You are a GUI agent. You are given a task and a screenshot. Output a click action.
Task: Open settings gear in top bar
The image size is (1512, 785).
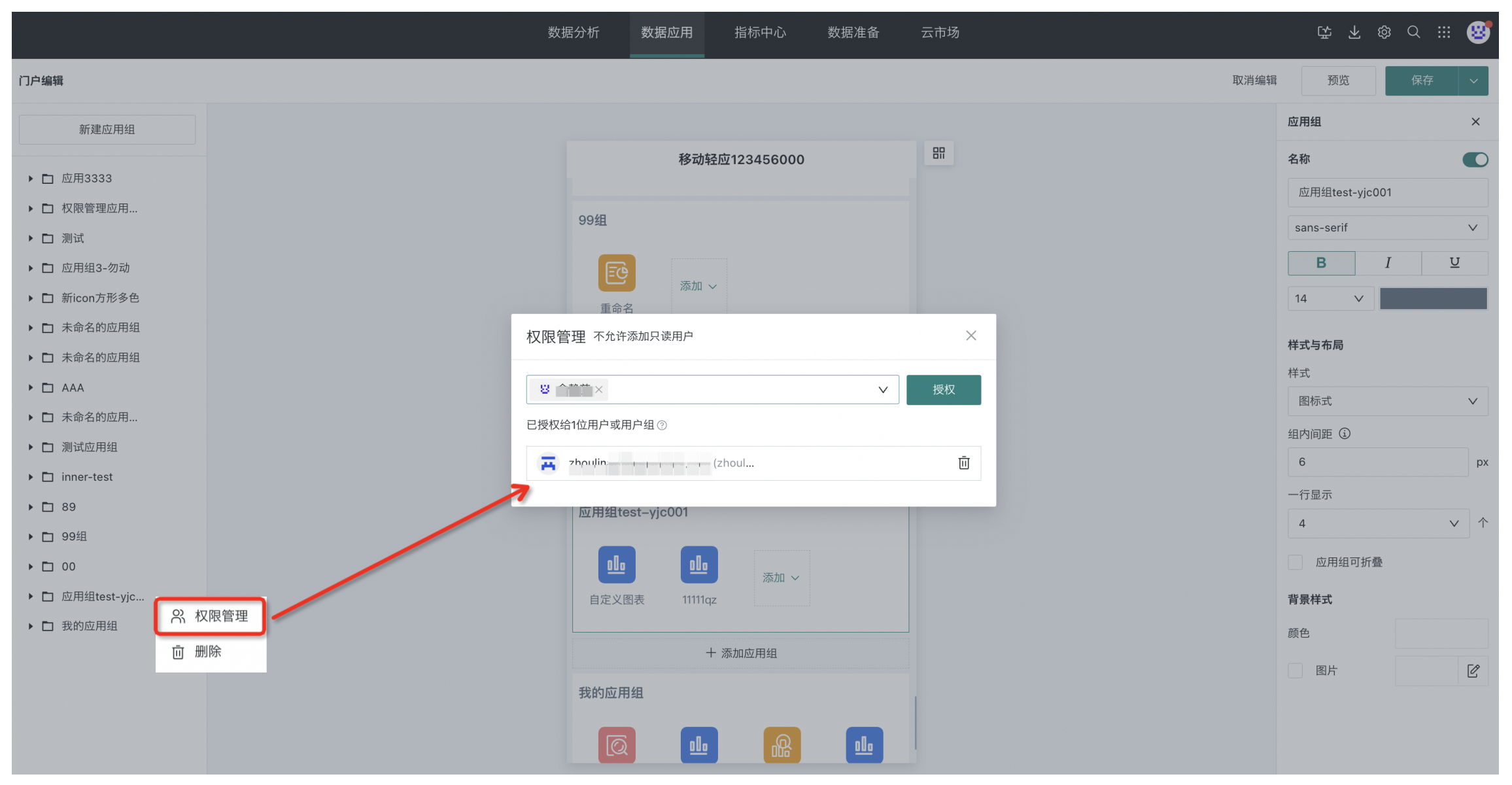pyautogui.click(x=1384, y=32)
